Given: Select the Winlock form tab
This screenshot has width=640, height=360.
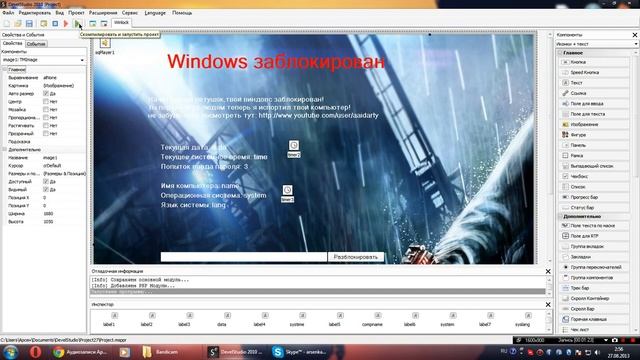Looking at the screenshot, I should [121, 23].
